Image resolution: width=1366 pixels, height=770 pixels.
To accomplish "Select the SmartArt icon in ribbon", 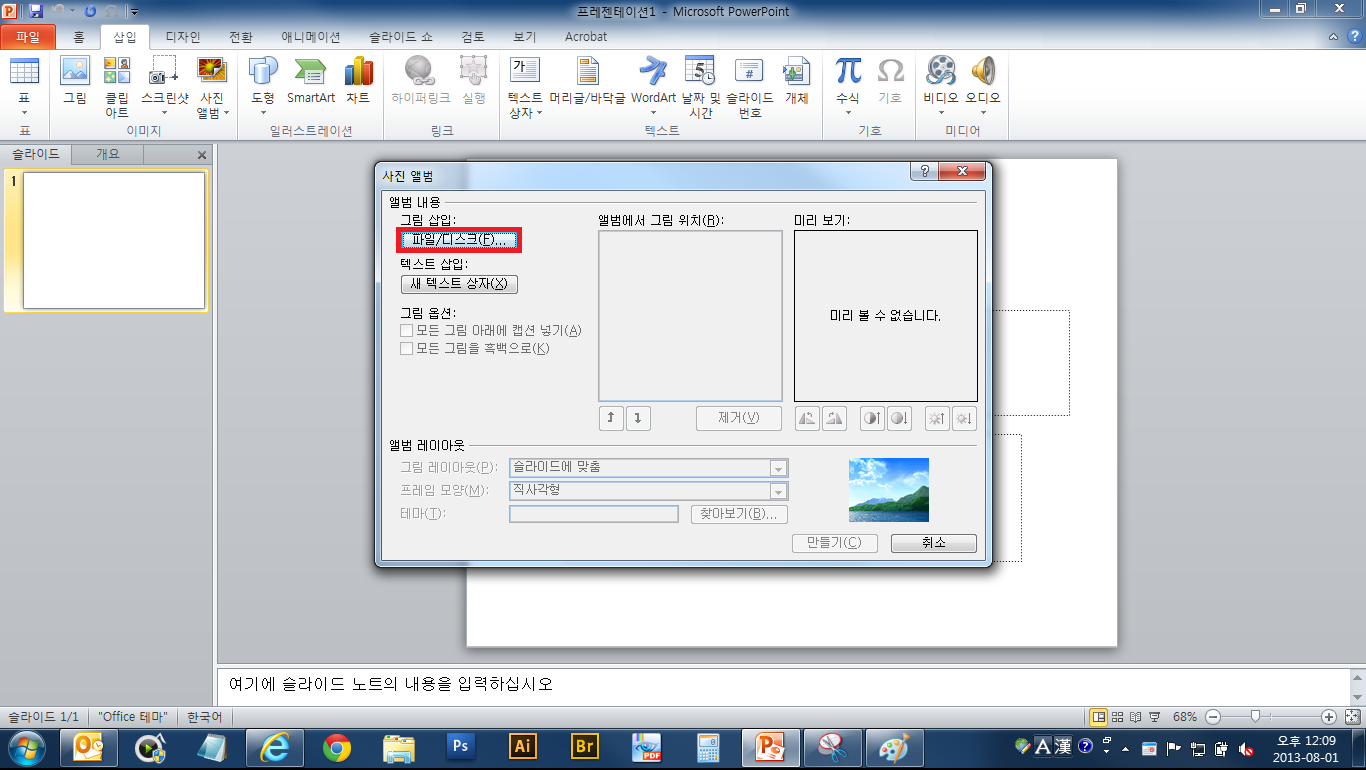I will (x=311, y=82).
